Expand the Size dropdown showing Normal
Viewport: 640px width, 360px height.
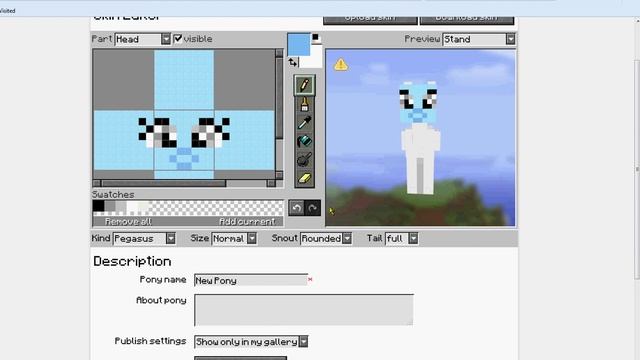click(x=234, y=238)
